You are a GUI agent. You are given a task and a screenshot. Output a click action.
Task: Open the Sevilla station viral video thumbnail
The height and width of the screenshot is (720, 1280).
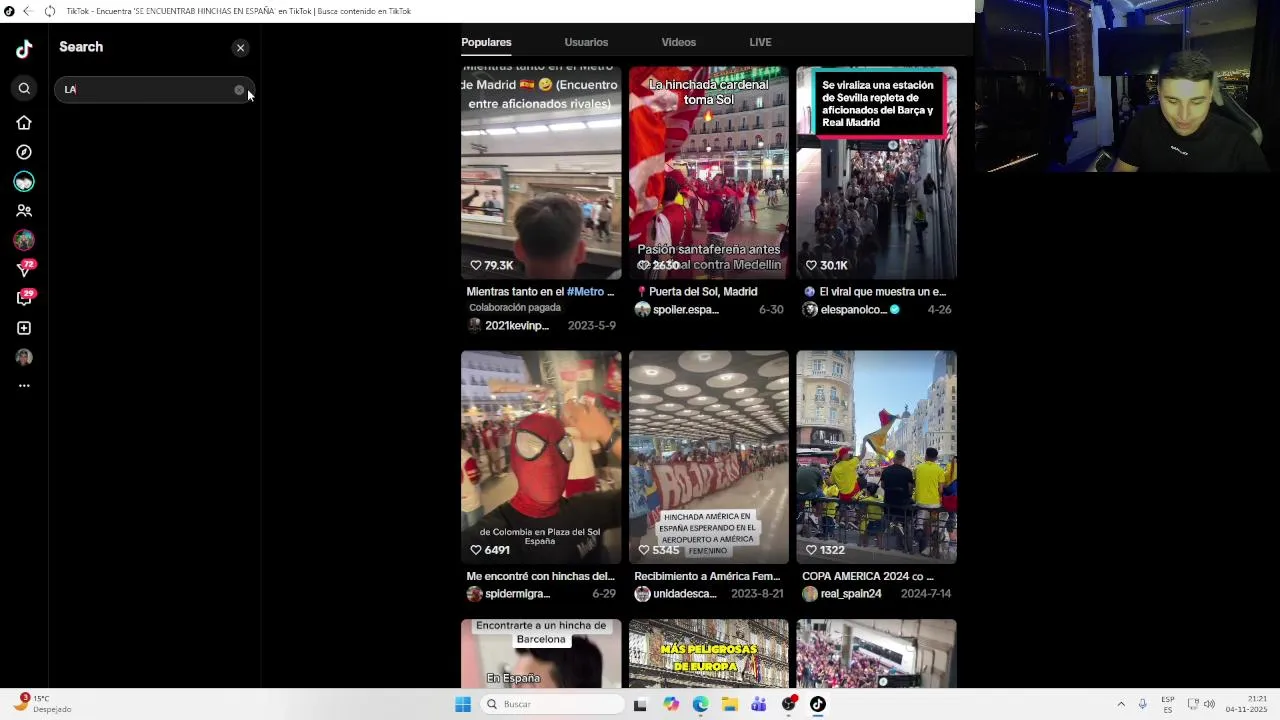point(876,173)
